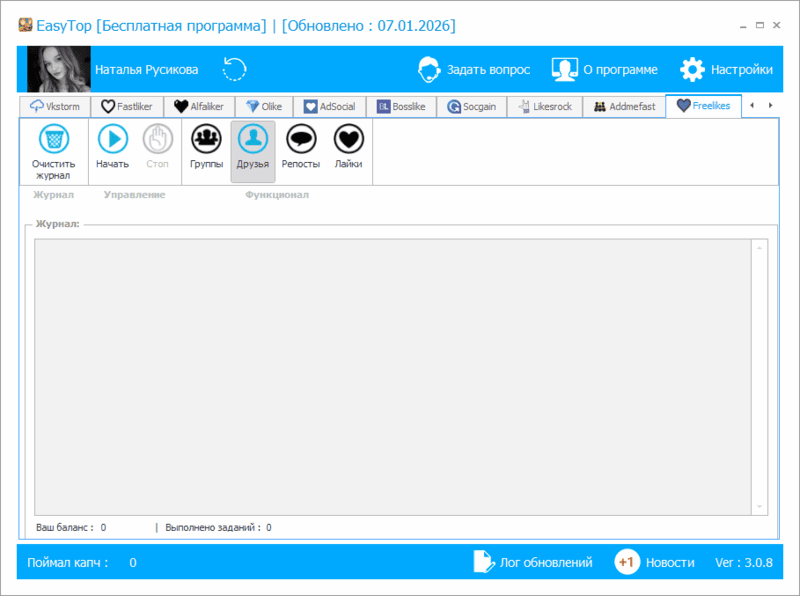Open the О программе info
Viewport: 800px width, 596px height.
[604, 70]
